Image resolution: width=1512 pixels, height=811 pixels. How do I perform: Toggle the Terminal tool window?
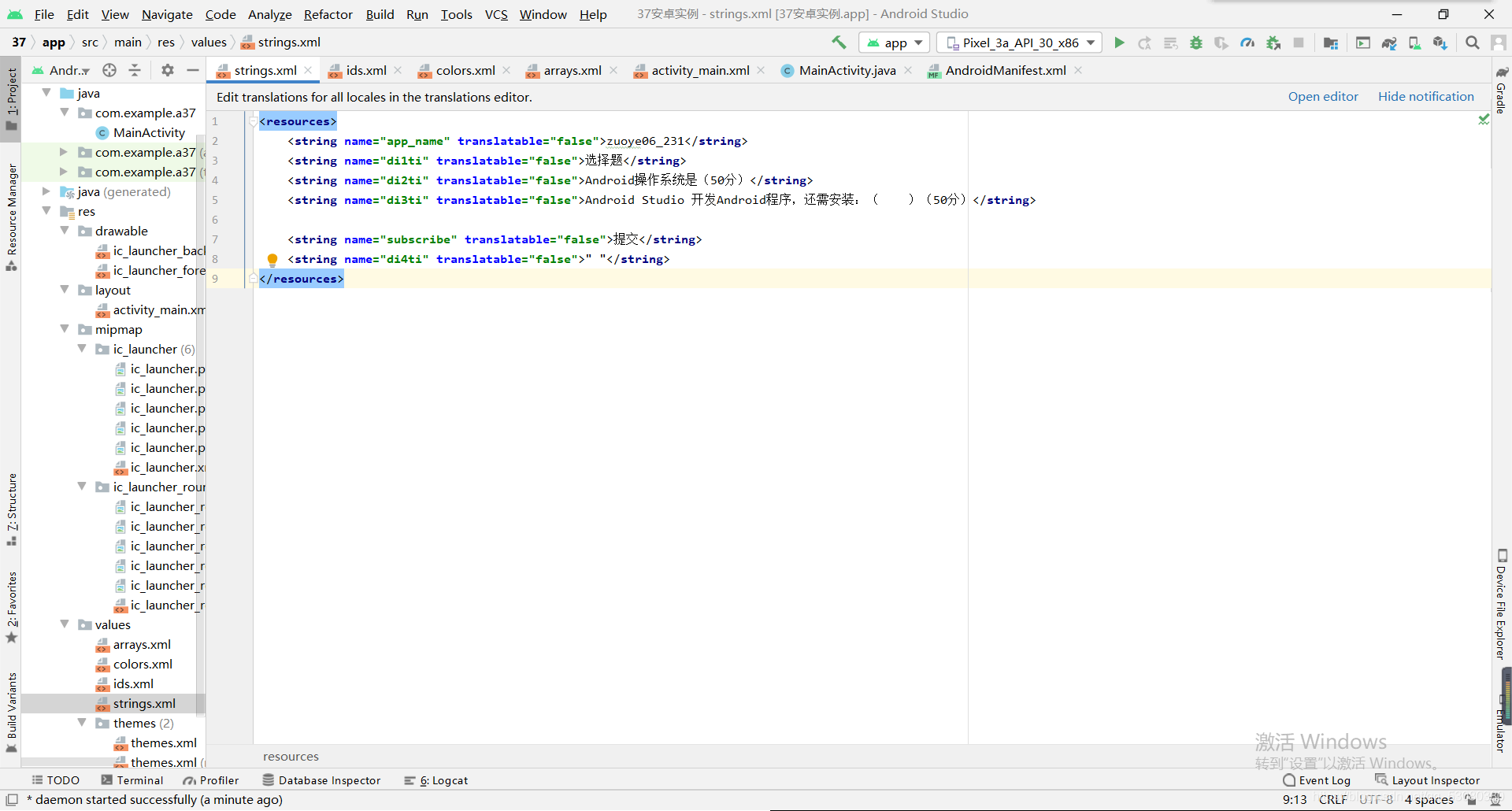point(132,780)
